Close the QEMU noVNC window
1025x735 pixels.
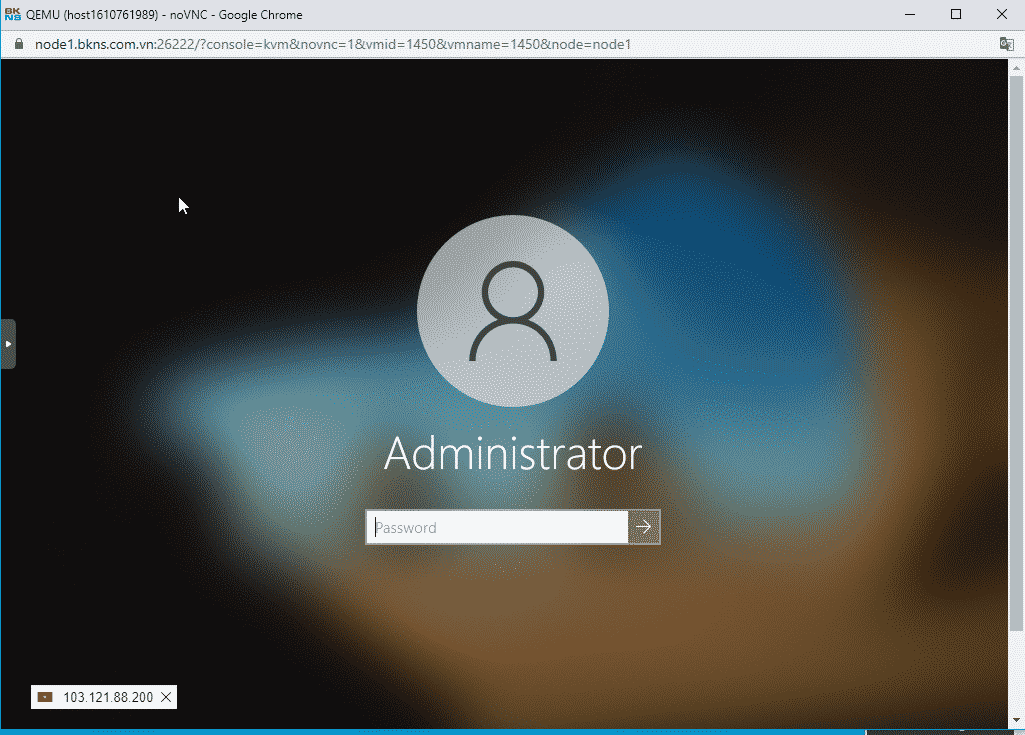click(x=1001, y=14)
